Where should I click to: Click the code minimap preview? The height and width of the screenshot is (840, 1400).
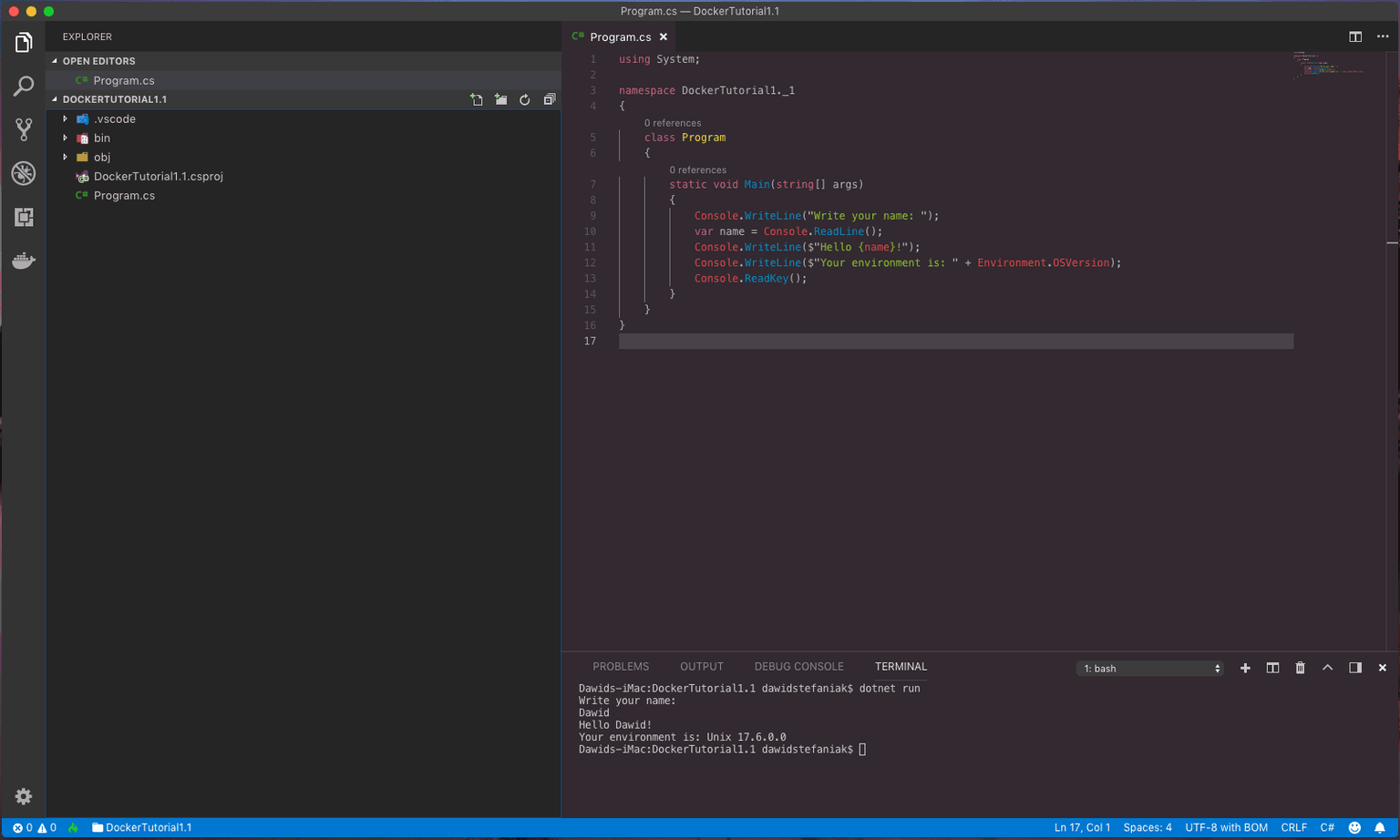click(x=1329, y=65)
